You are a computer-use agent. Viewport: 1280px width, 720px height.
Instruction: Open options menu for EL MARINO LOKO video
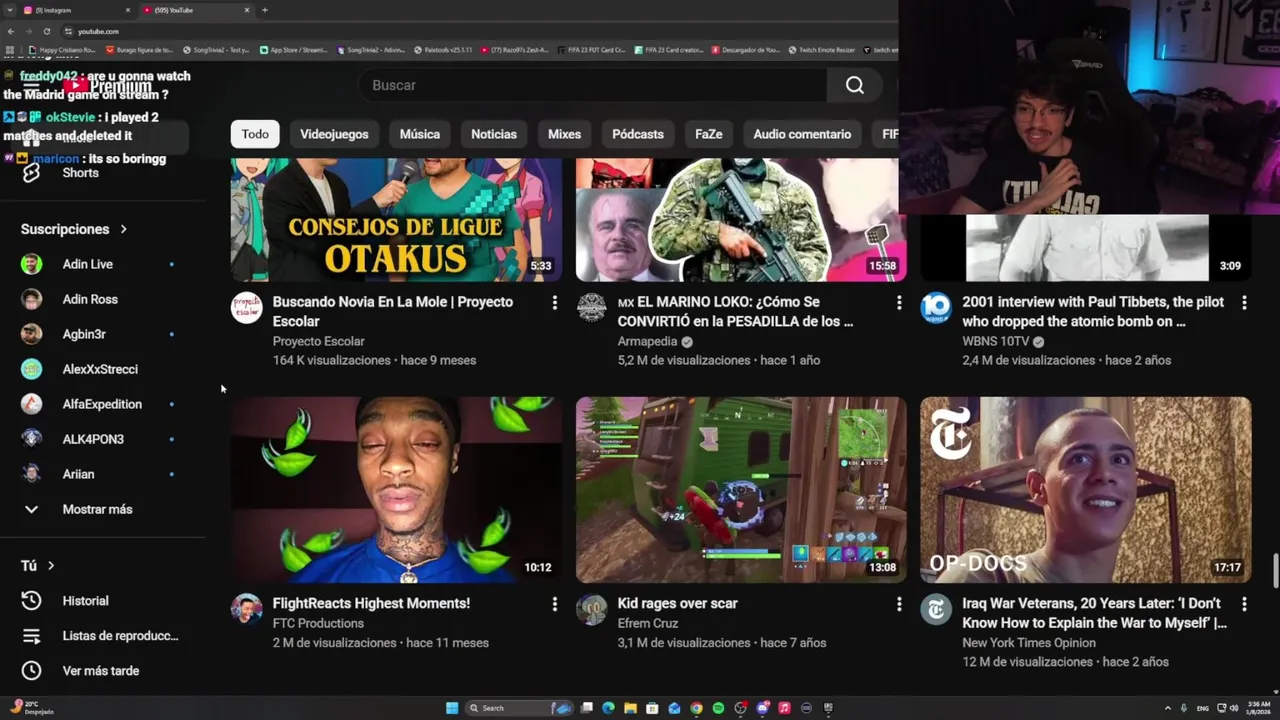tap(899, 302)
